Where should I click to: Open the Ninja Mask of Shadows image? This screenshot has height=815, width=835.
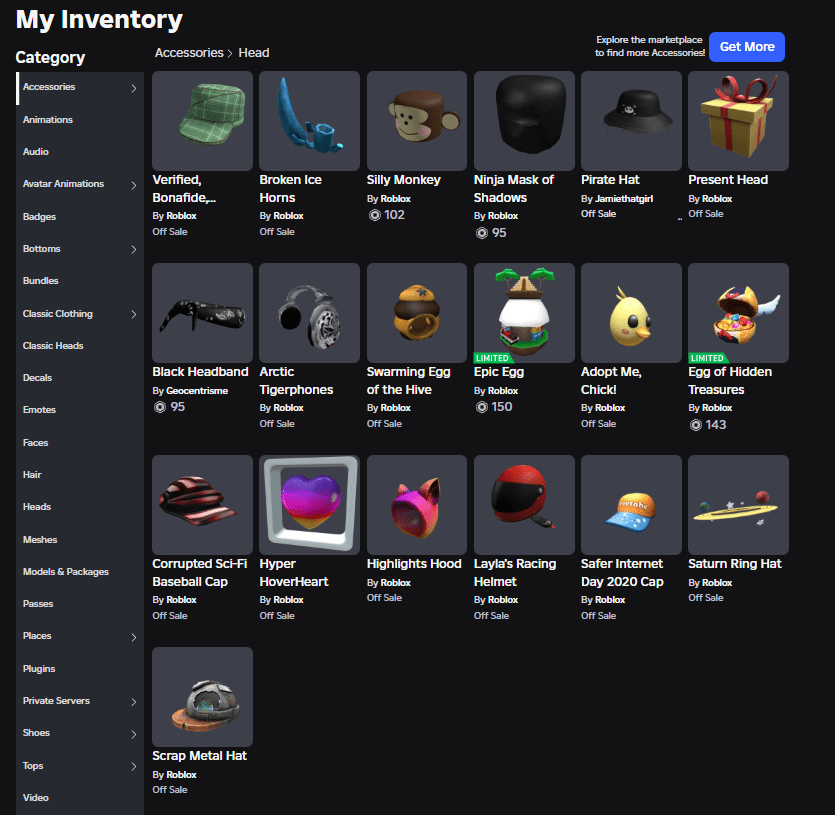524,121
